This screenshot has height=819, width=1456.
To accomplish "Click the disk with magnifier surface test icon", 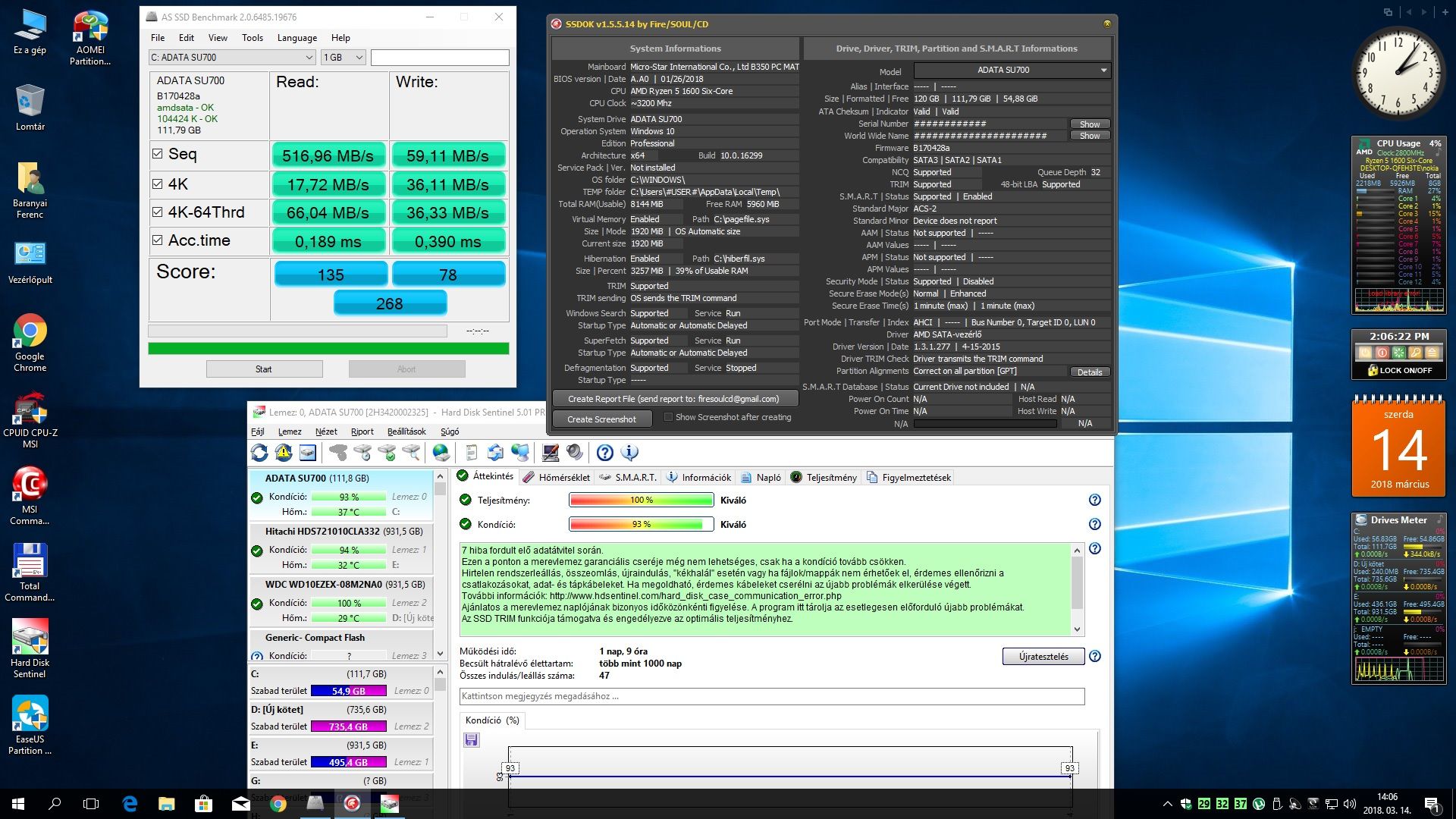I will [x=411, y=453].
